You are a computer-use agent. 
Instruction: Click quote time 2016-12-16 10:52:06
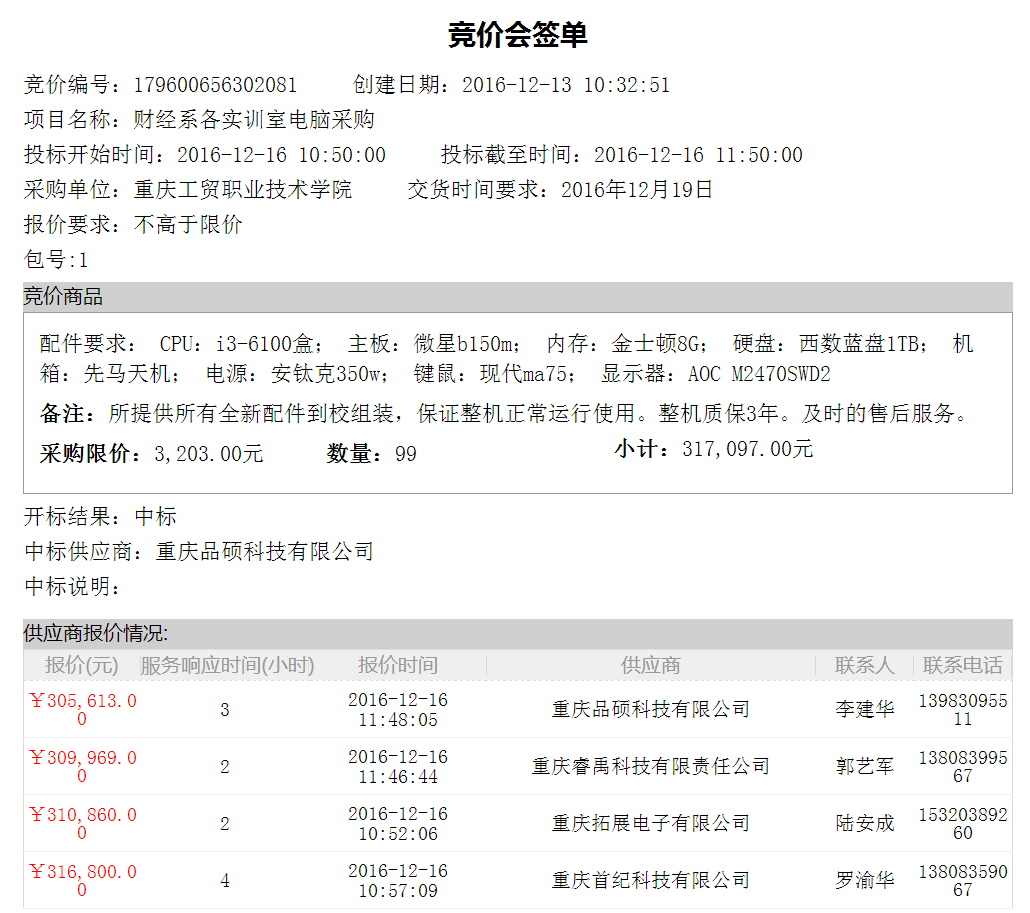click(x=398, y=824)
